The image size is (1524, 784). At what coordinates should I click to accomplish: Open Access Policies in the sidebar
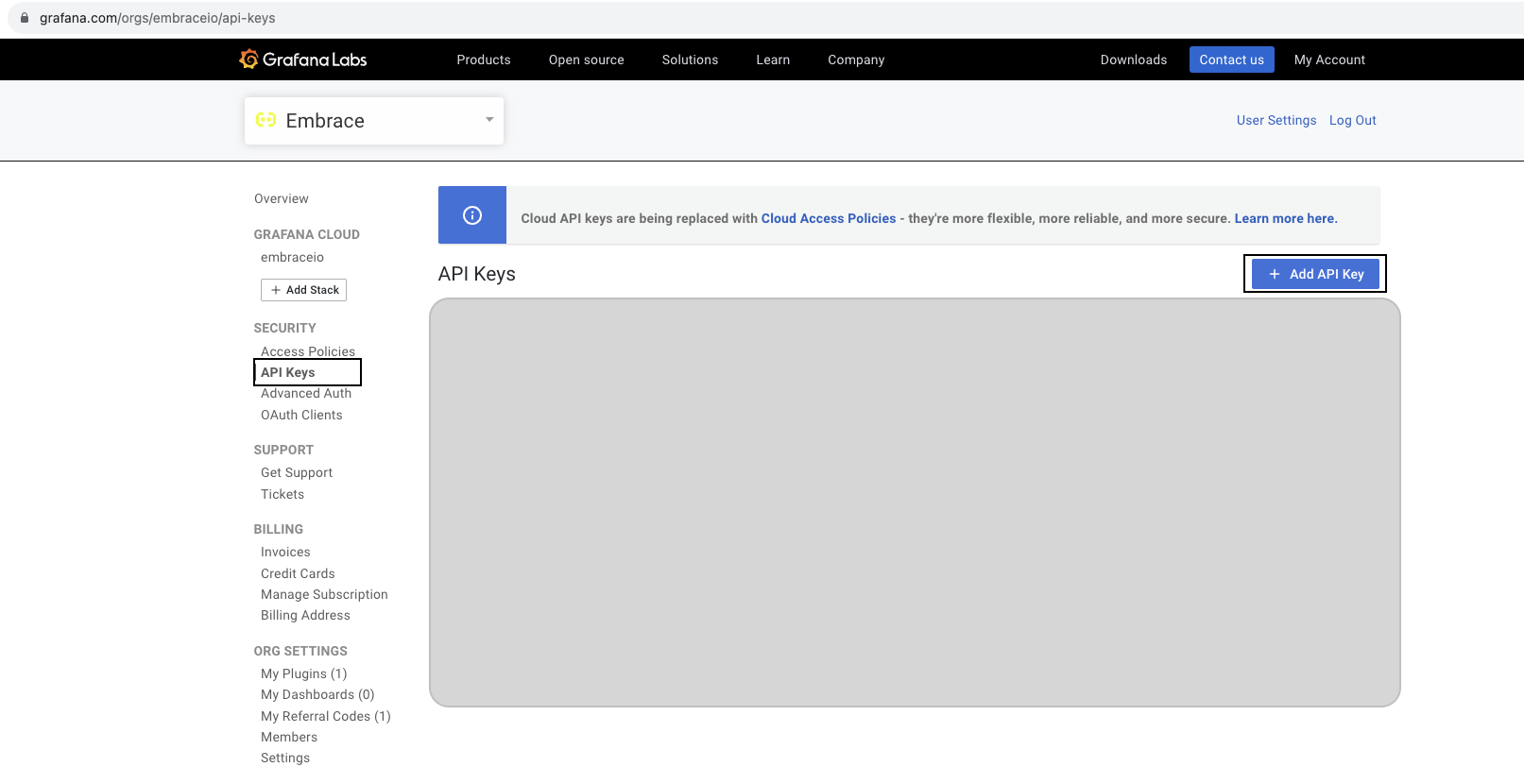click(308, 351)
